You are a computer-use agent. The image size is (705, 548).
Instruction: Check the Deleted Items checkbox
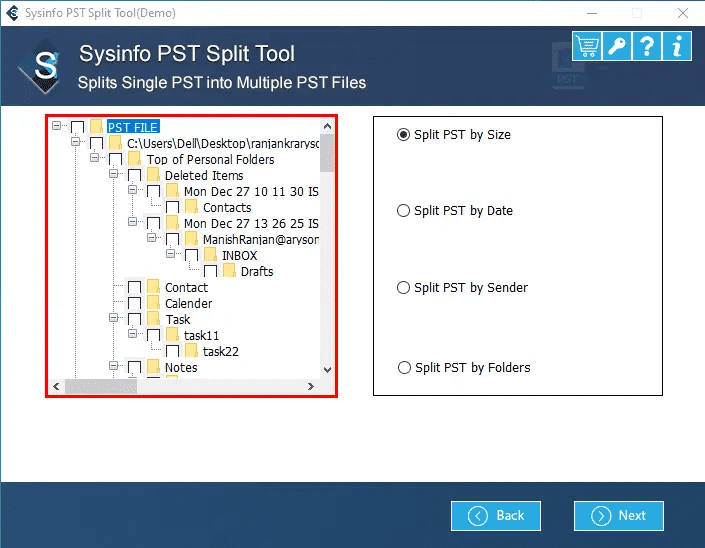coord(134,176)
